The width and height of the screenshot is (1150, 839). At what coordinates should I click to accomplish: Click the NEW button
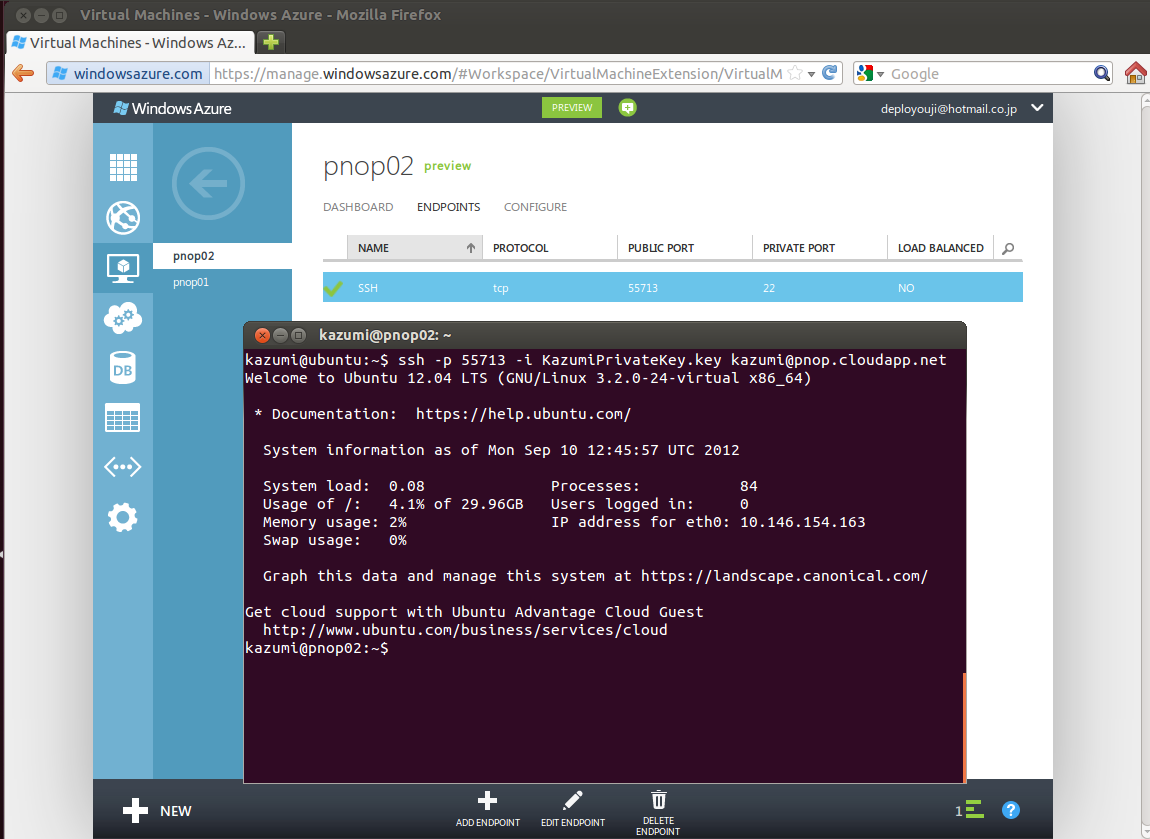[x=157, y=810]
